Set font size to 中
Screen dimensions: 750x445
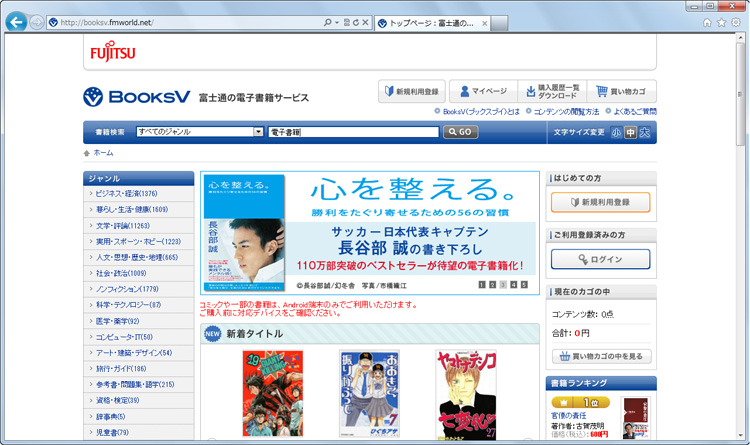[630, 133]
